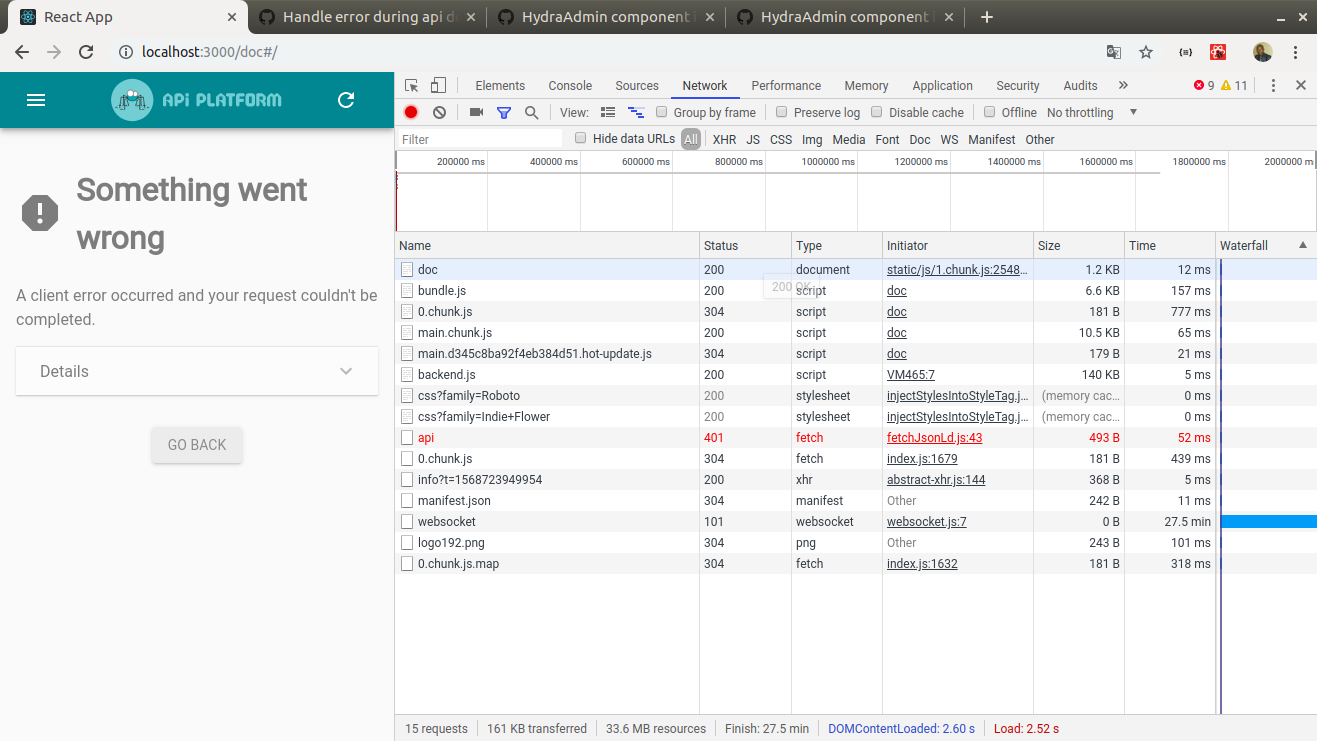Toggle device toolbar in DevTools
The width and height of the screenshot is (1317, 741).
(x=438, y=86)
